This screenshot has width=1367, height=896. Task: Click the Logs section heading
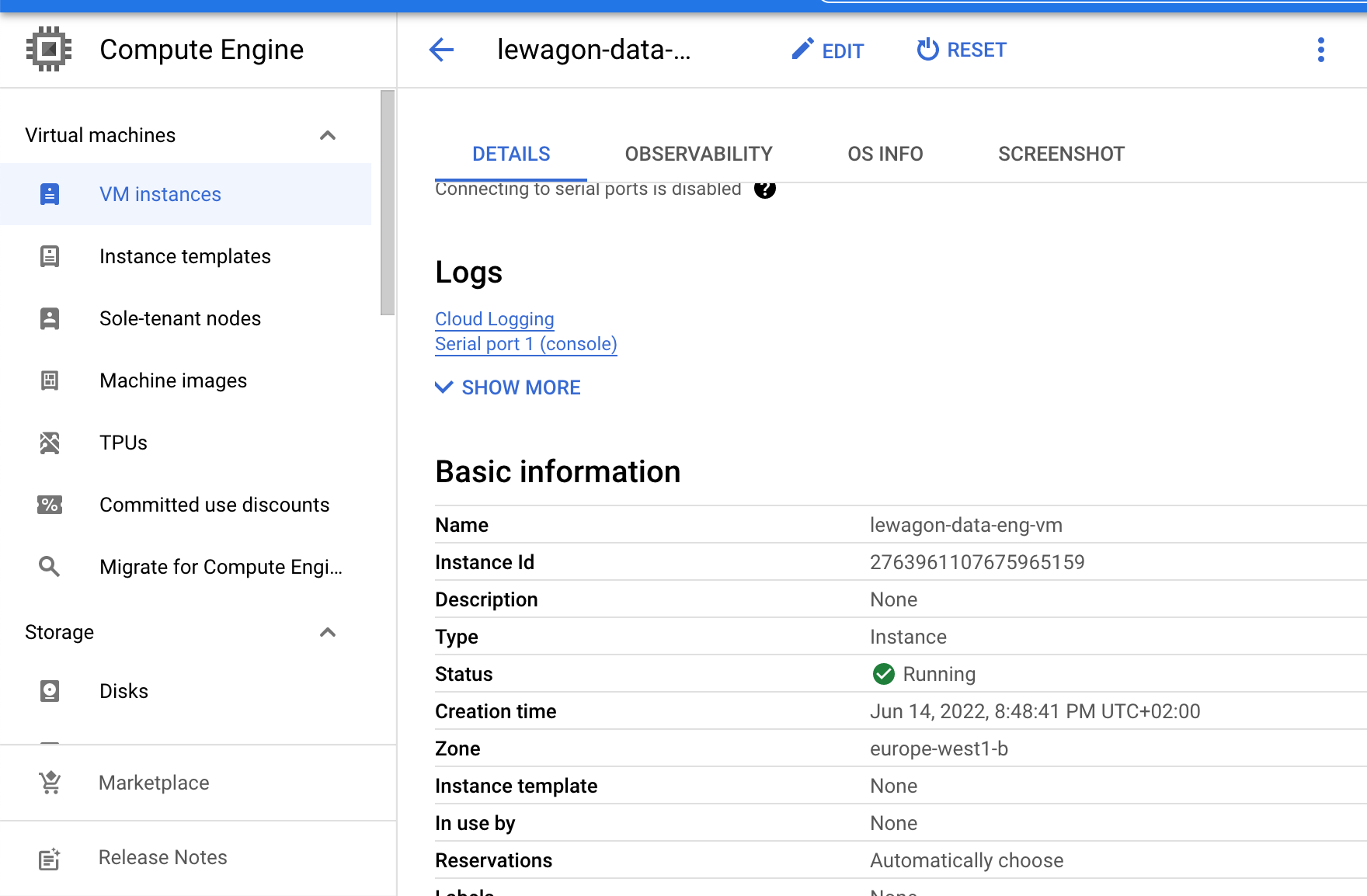click(x=468, y=273)
